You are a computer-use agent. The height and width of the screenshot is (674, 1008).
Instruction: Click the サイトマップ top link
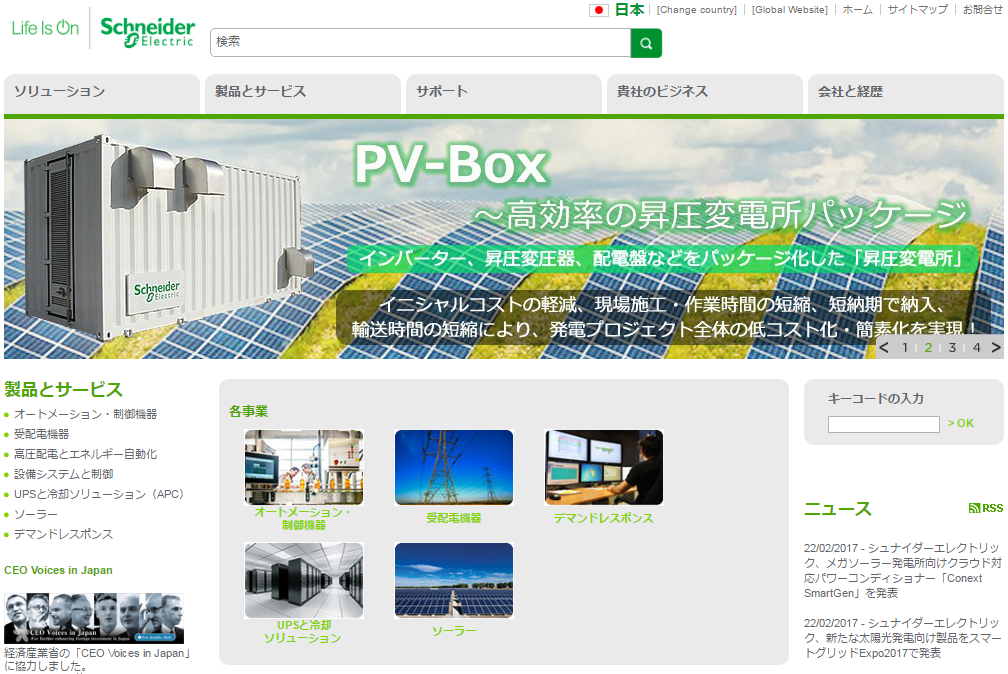917,10
